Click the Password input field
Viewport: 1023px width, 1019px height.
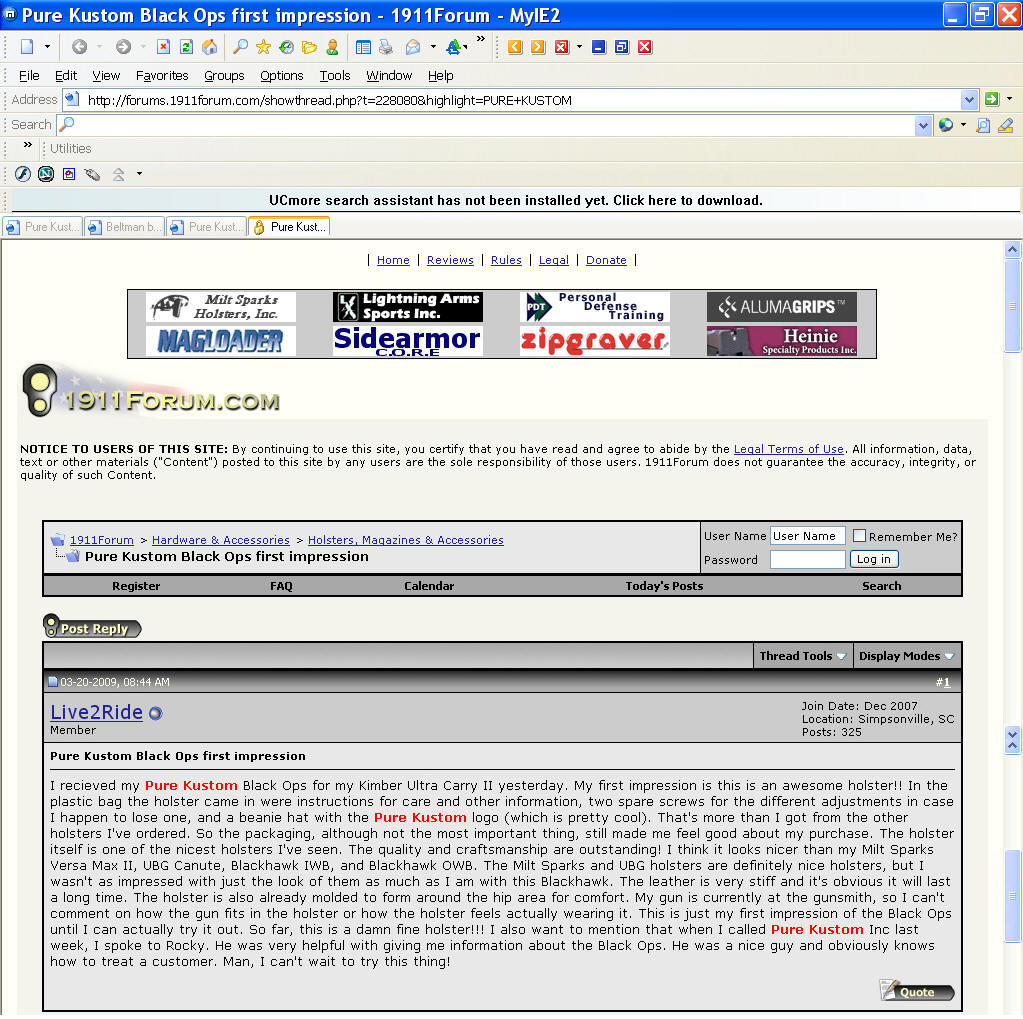click(808, 559)
